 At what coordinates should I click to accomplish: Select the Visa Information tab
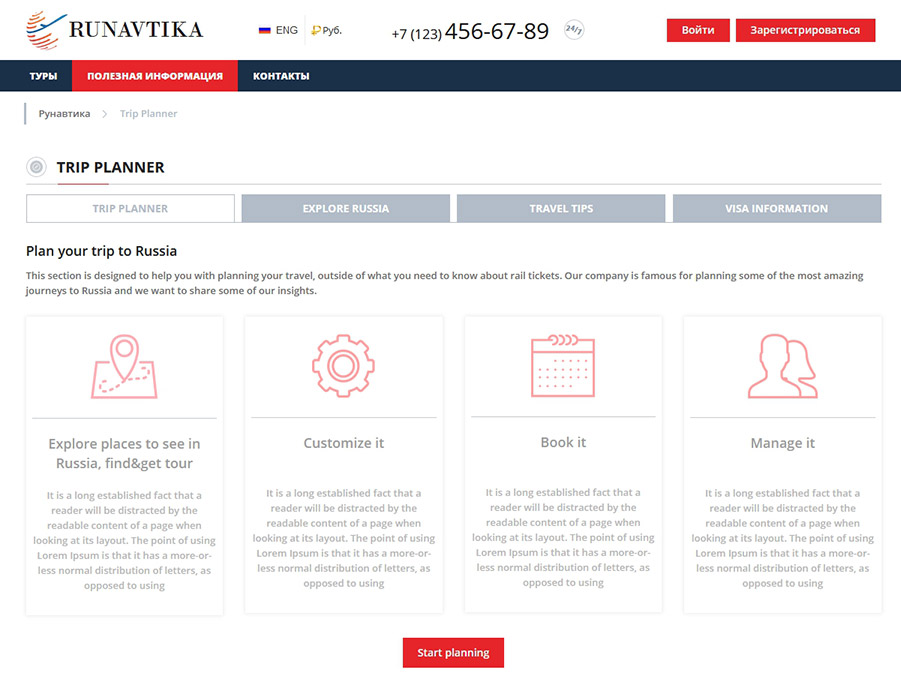[776, 209]
